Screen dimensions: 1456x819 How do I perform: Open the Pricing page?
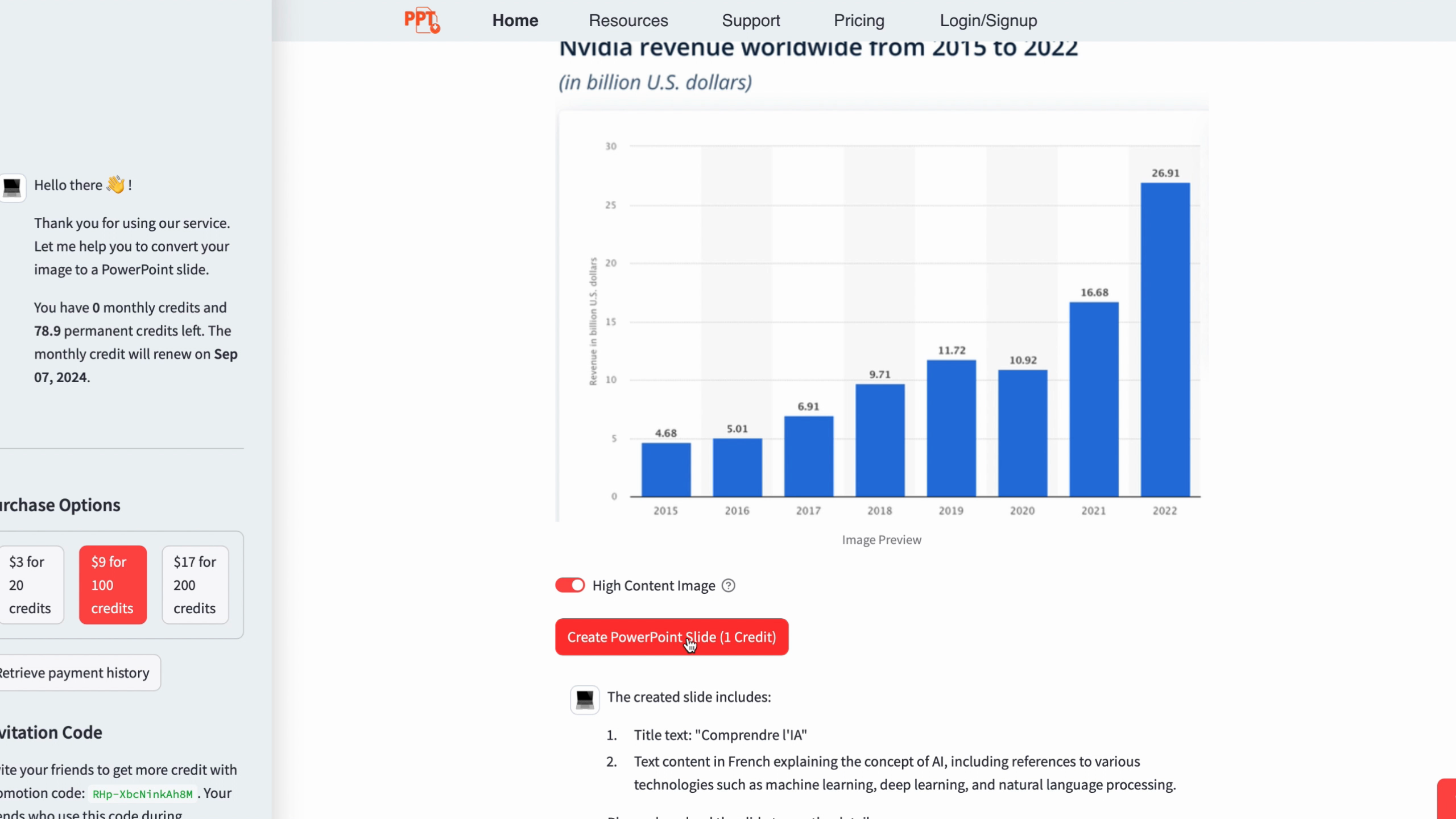pos(859,20)
